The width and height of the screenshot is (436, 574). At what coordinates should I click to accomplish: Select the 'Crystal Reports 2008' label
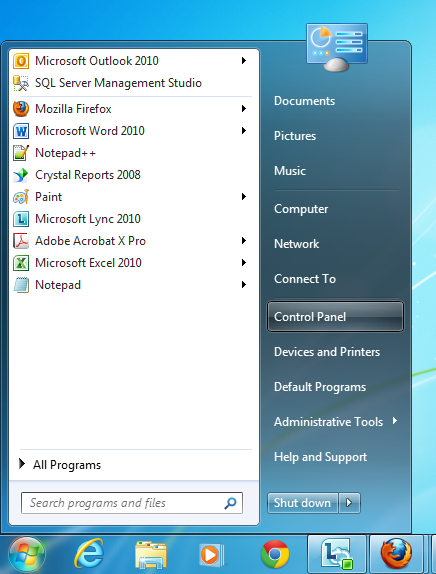[88, 175]
